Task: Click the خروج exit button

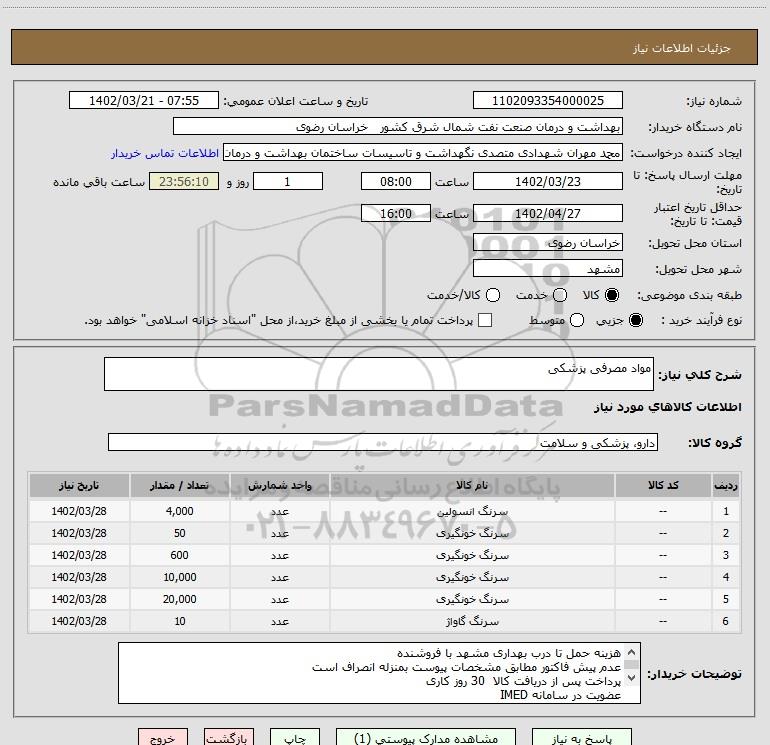Action: click(x=163, y=738)
